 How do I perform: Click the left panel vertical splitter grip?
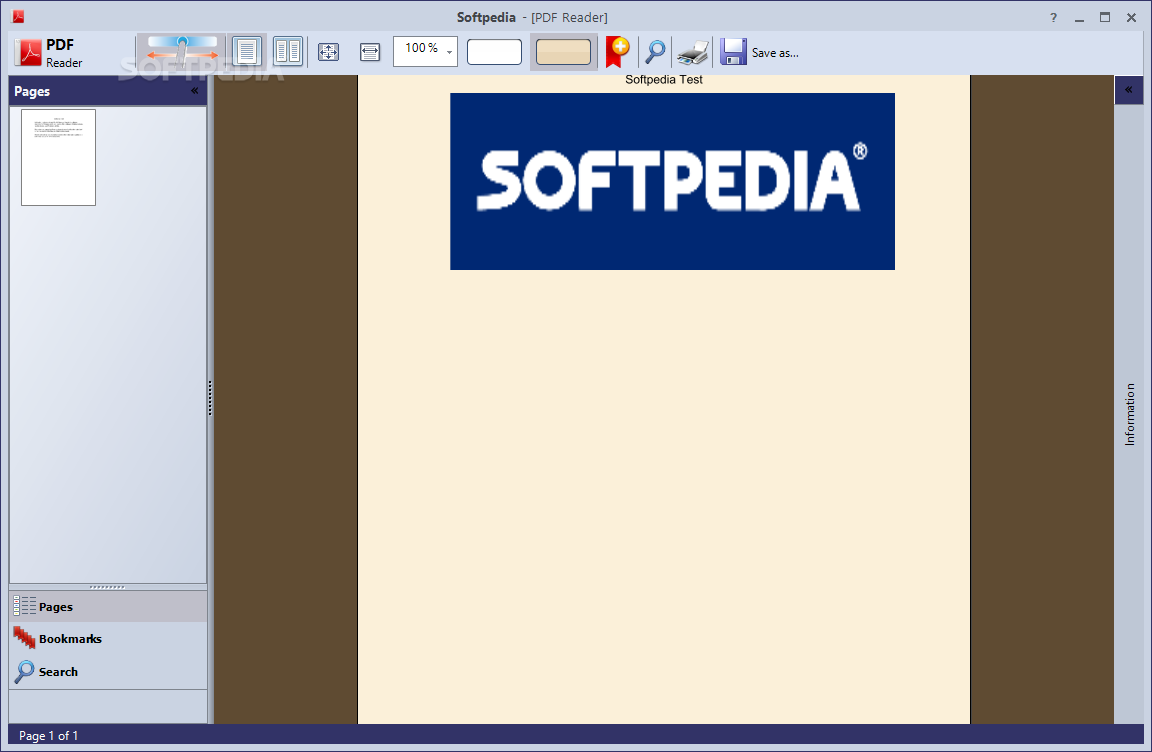210,398
